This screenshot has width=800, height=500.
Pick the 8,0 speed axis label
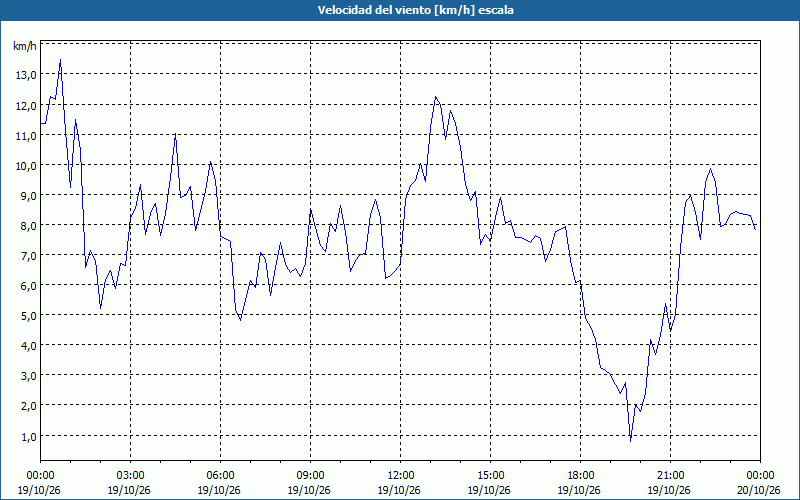pyautogui.click(x=28, y=226)
